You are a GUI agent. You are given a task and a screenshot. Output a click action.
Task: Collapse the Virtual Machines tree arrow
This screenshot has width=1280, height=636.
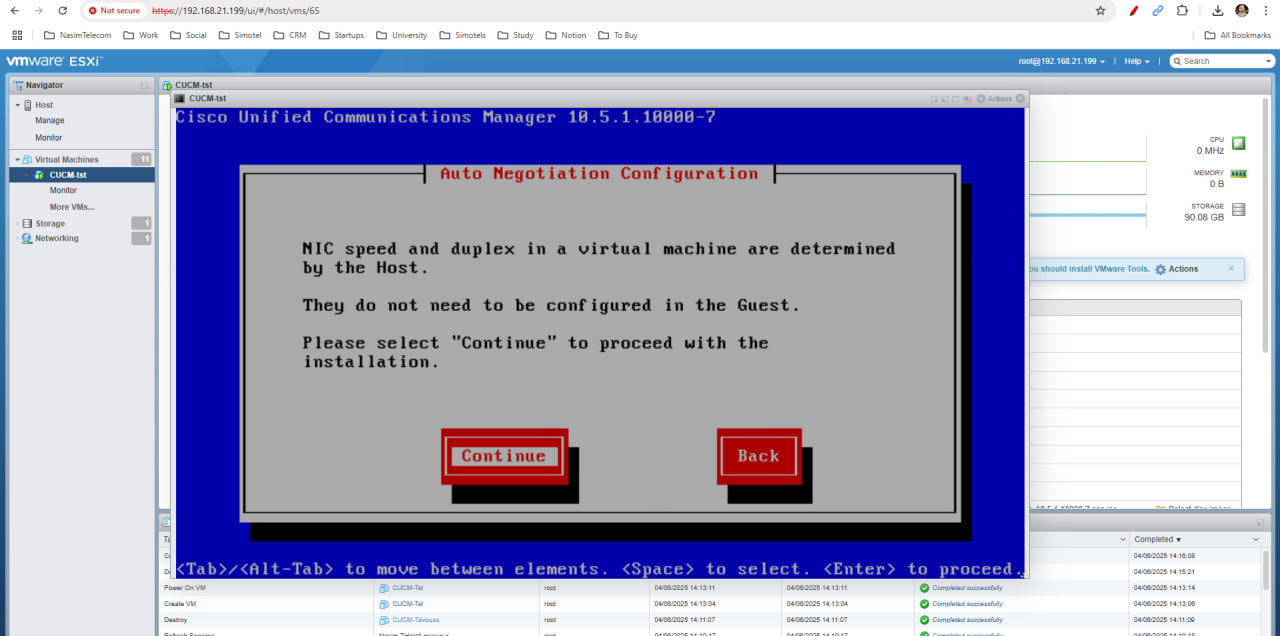17,160
